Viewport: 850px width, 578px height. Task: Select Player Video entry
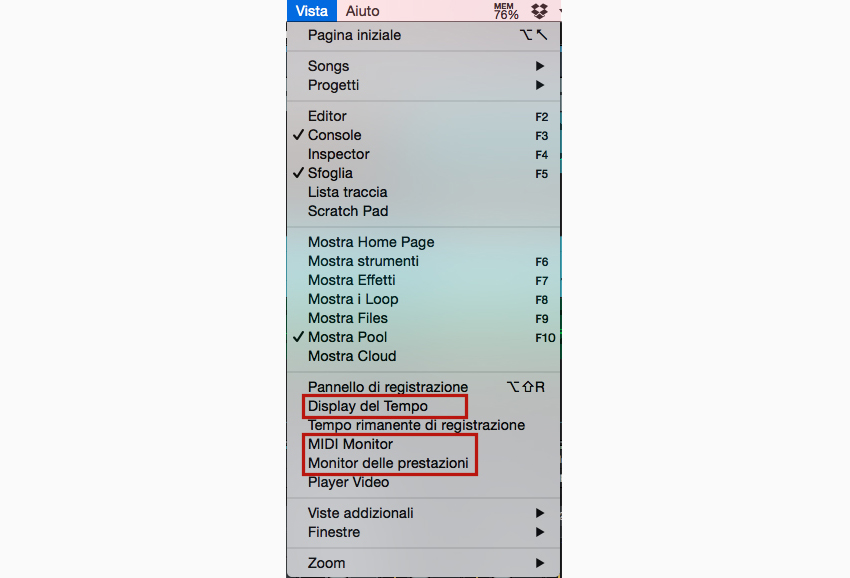tap(423, 482)
